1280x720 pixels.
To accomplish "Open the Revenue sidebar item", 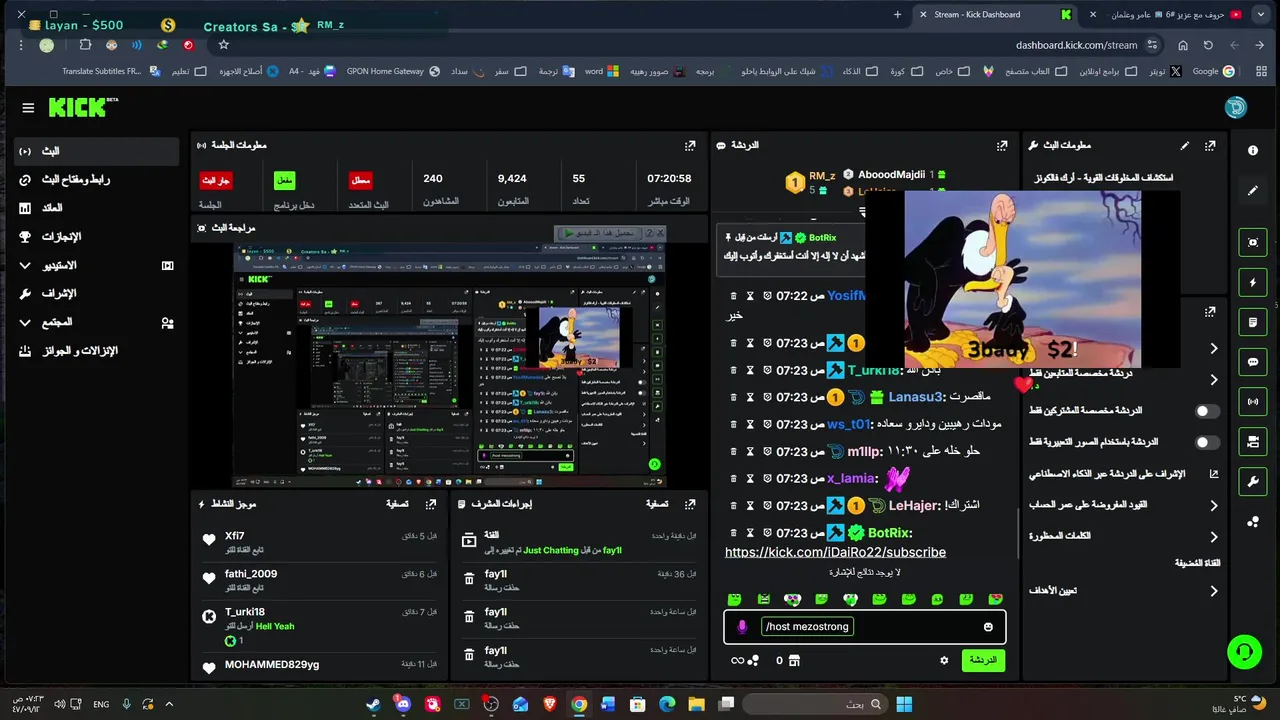I will click(x=96, y=208).
